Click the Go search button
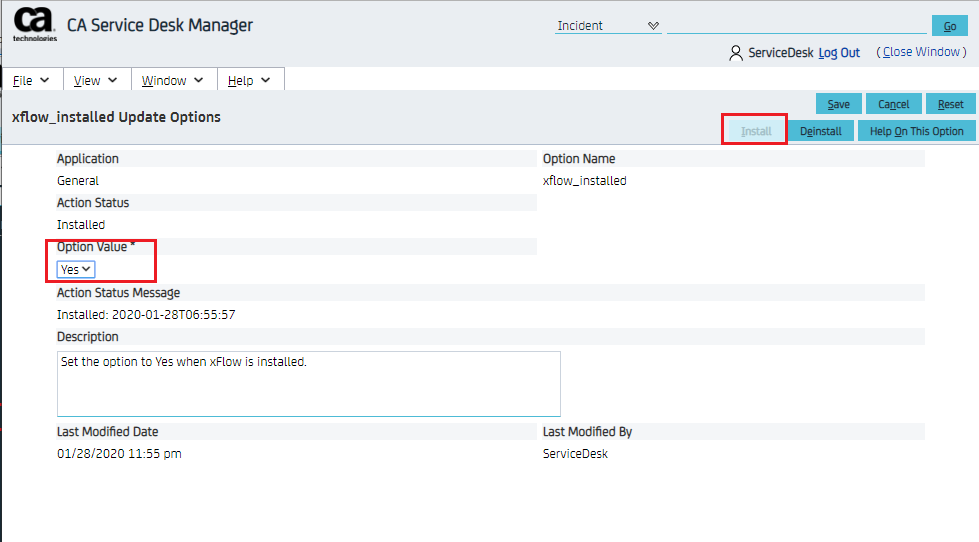979x542 pixels. [950, 26]
